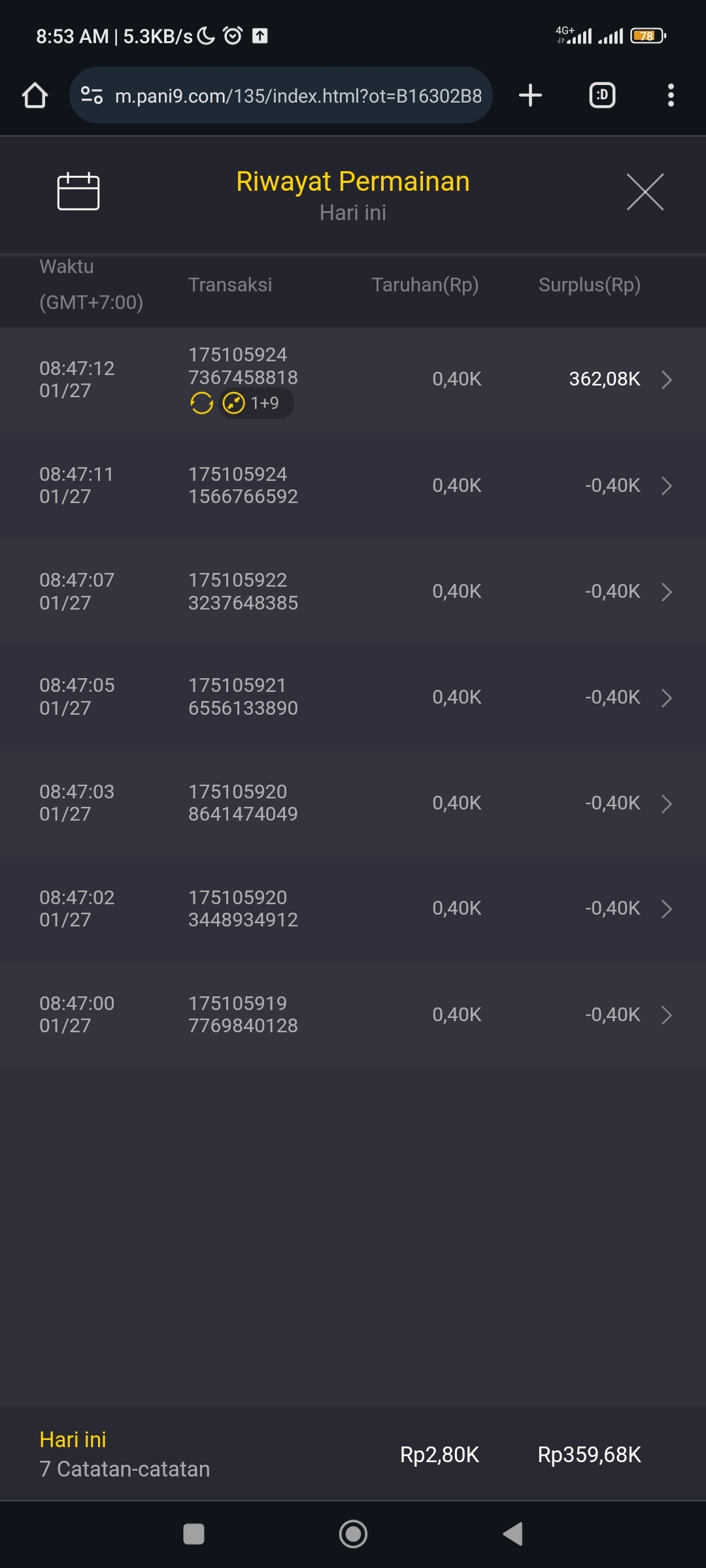706x1568 pixels.
Task: Expand the 08:47:07 transaction chevron
Action: [666, 592]
